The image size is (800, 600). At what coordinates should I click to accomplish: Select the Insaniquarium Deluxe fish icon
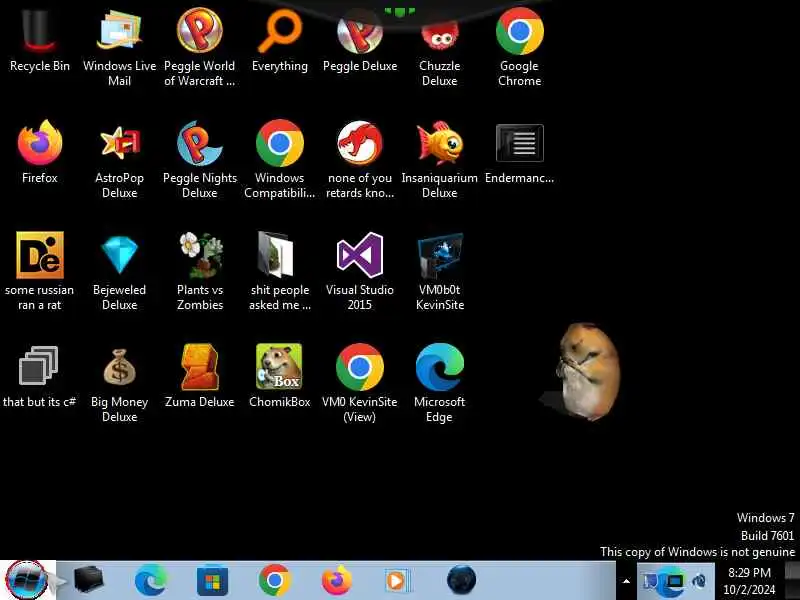[x=440, y=159]
